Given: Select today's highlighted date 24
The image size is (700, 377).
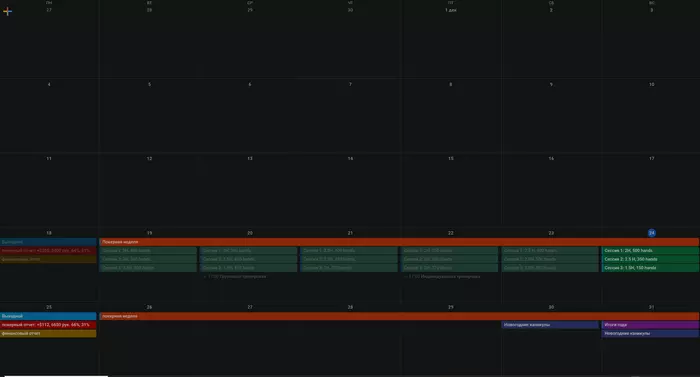Looking at the screenshot, I should coord(651,233).
